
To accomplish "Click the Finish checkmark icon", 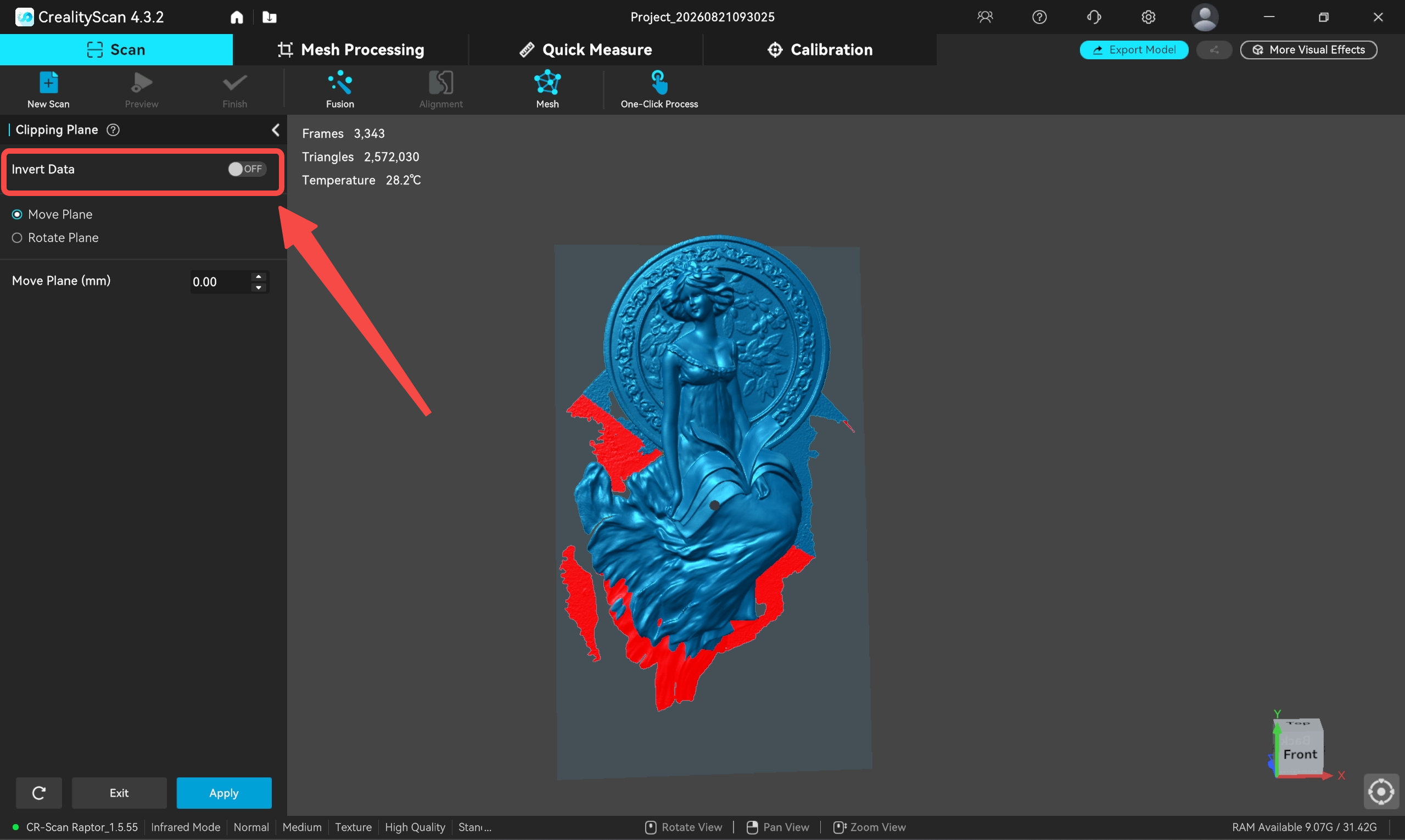I will pos(234,83).
